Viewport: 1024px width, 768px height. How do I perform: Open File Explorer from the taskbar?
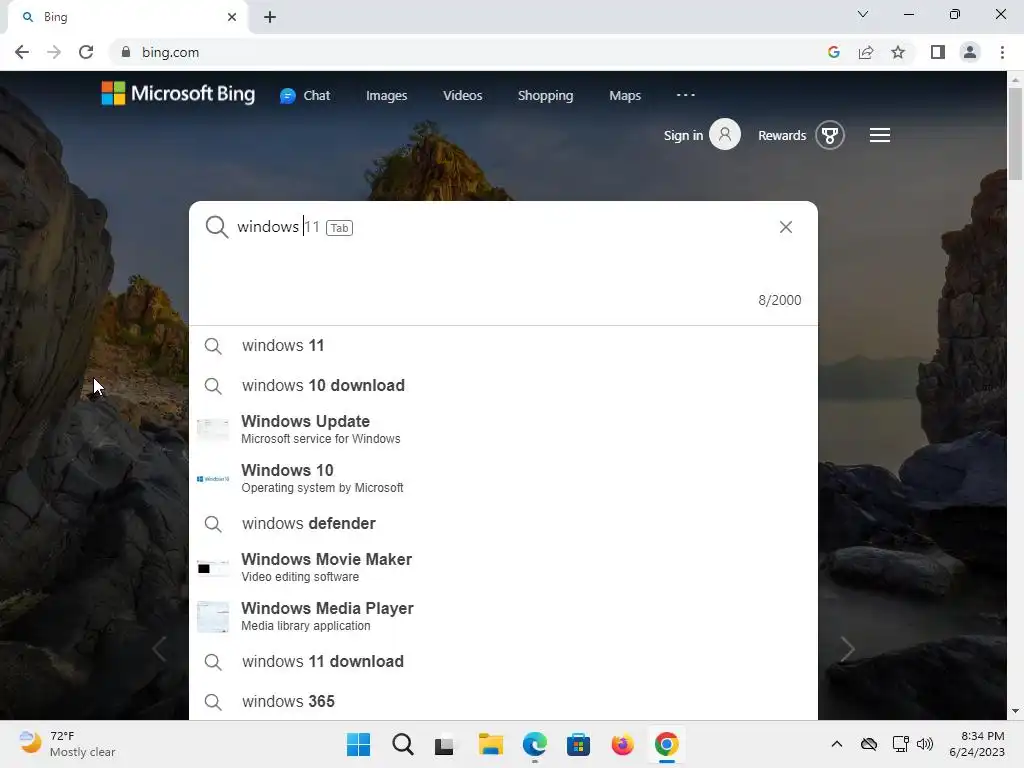490,744
